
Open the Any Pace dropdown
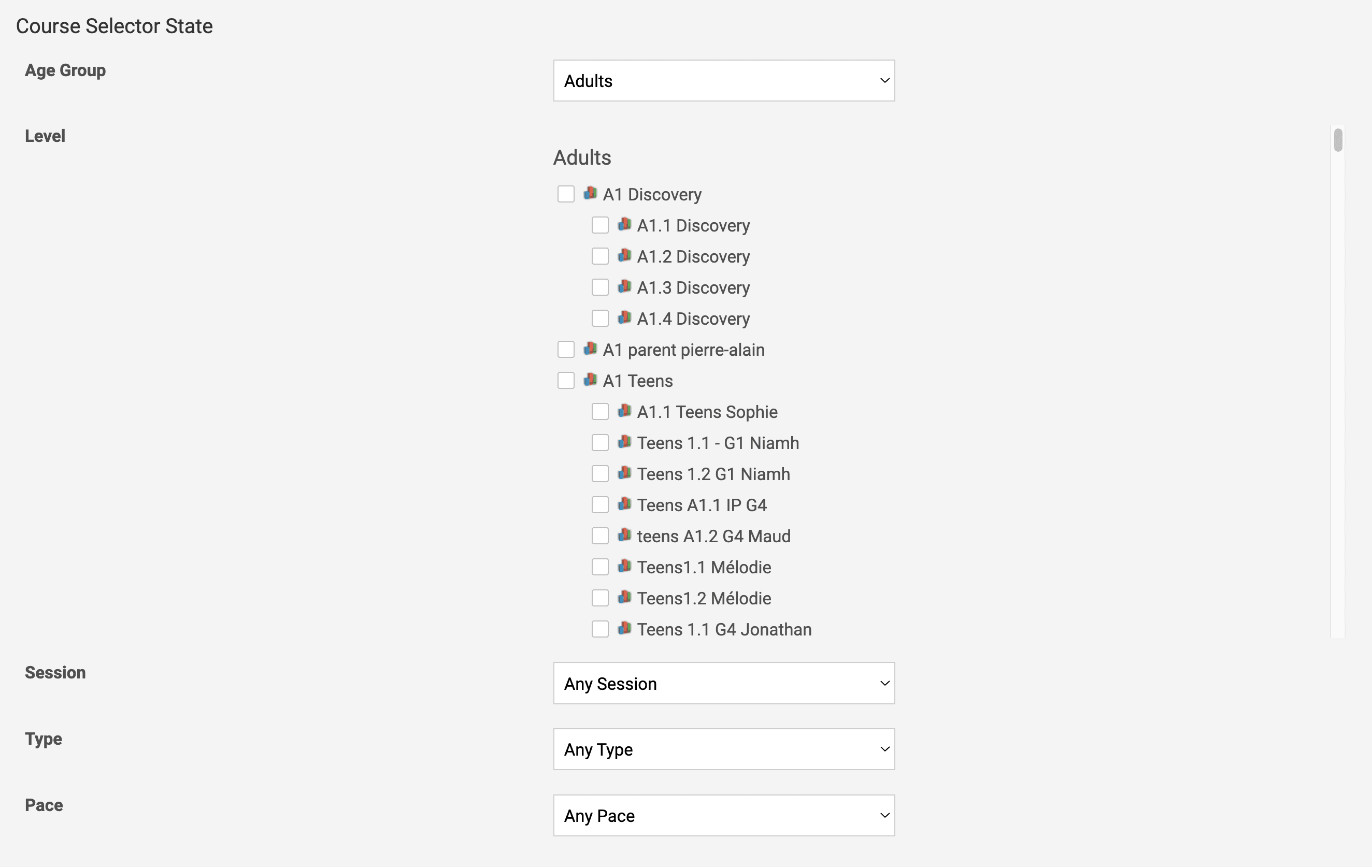724,816
